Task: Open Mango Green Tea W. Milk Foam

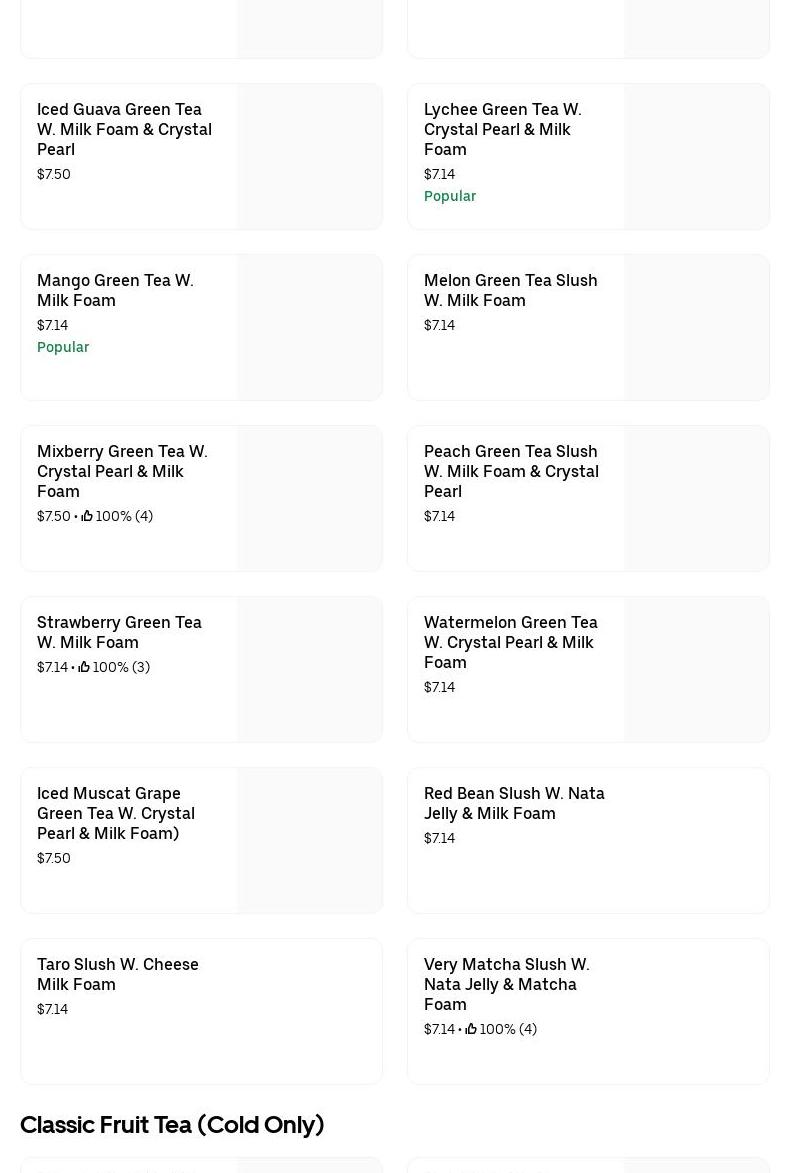Action: 115,290
